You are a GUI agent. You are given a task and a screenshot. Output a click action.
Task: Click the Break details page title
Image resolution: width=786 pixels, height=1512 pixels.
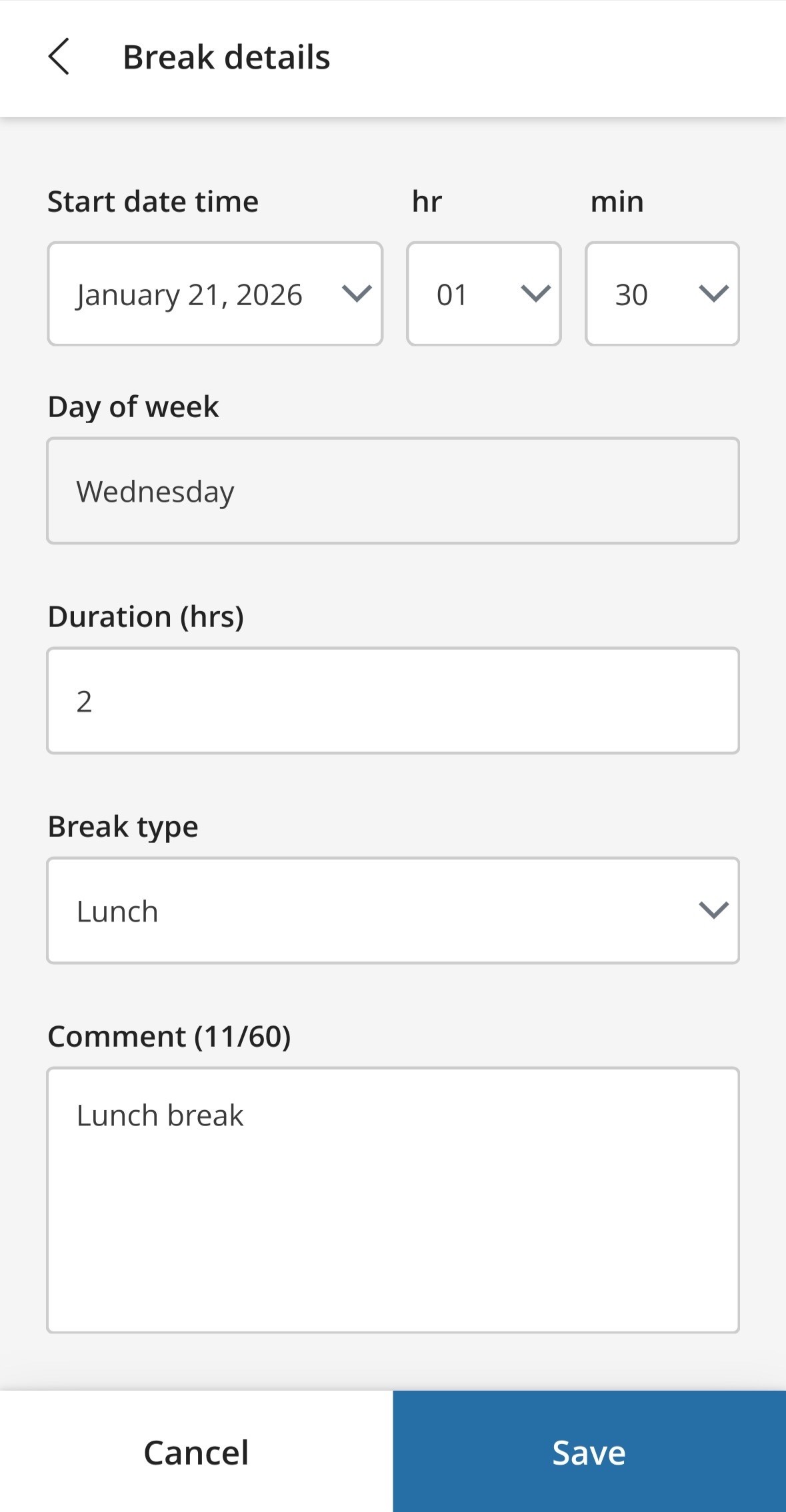coord(227,57)
